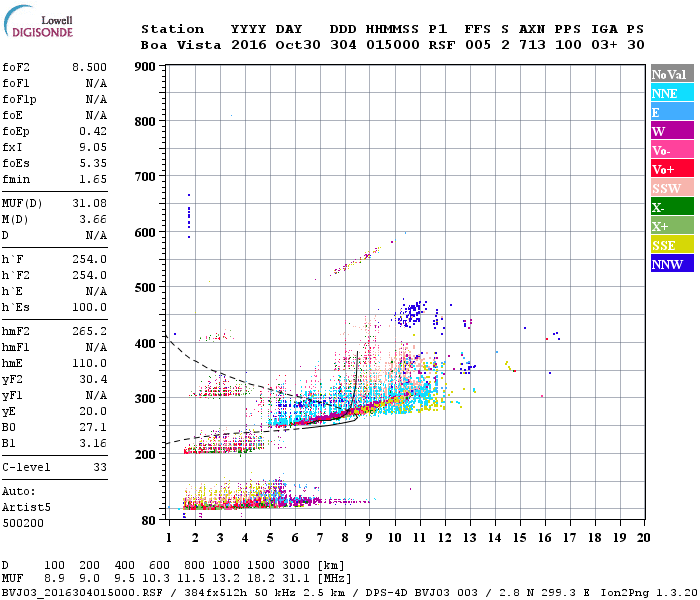Click the foF2 value 8.500
The height and width of the screenshot is (600, 700).
coord(89,67)
